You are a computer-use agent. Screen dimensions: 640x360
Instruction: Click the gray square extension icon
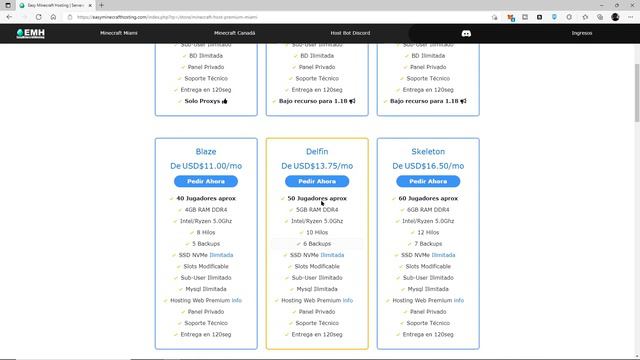click(525, 17)
